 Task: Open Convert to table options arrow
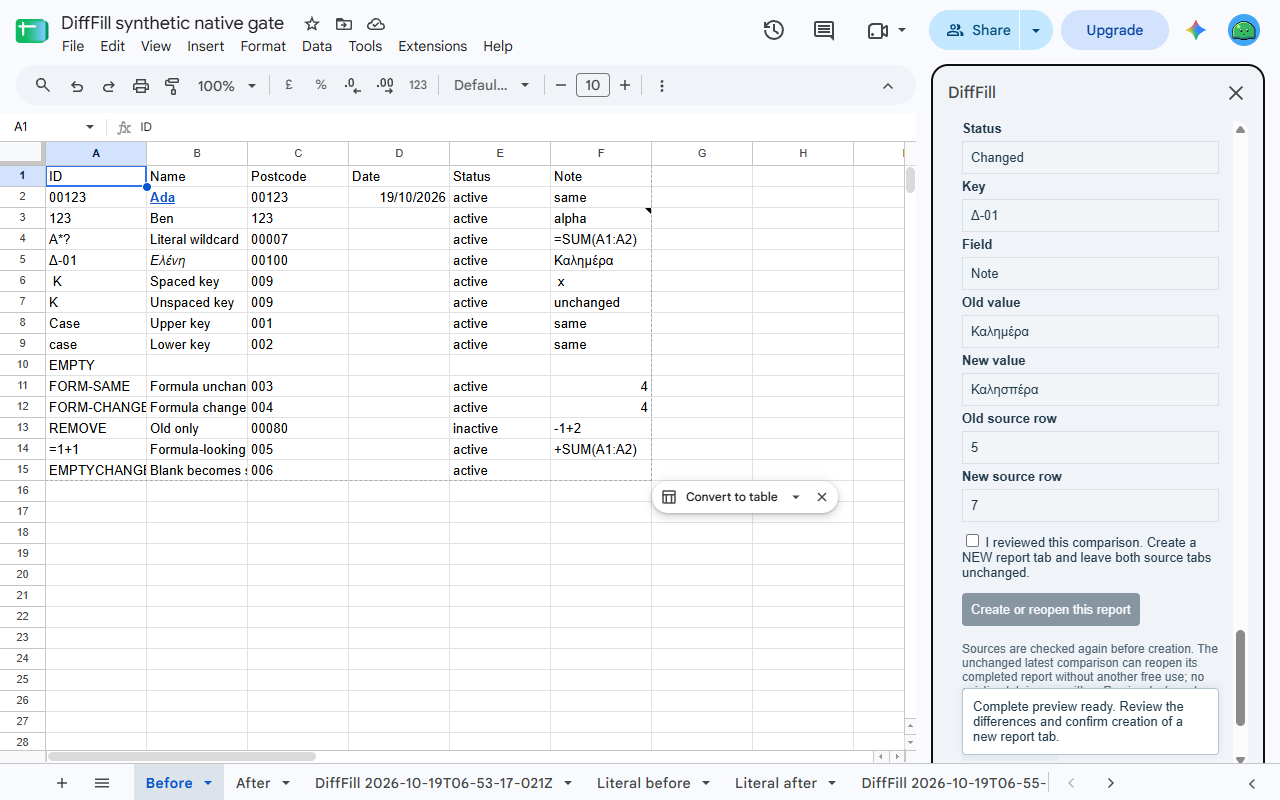796,497
